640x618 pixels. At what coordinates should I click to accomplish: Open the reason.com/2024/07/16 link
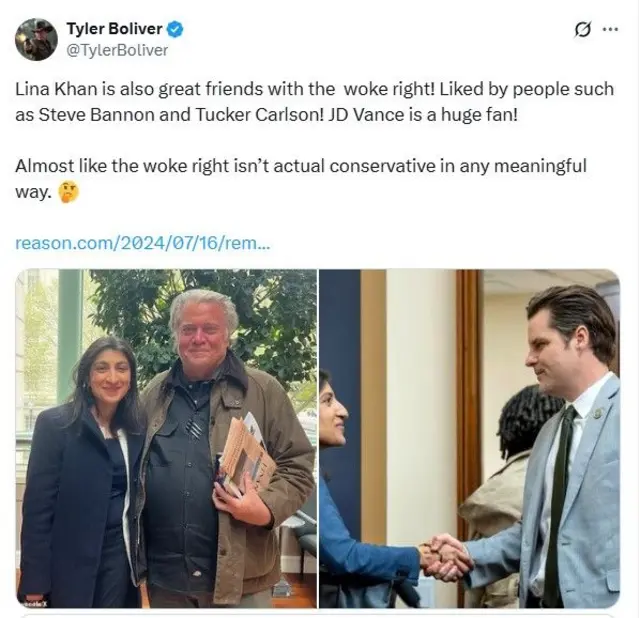(x=142, y=243)
